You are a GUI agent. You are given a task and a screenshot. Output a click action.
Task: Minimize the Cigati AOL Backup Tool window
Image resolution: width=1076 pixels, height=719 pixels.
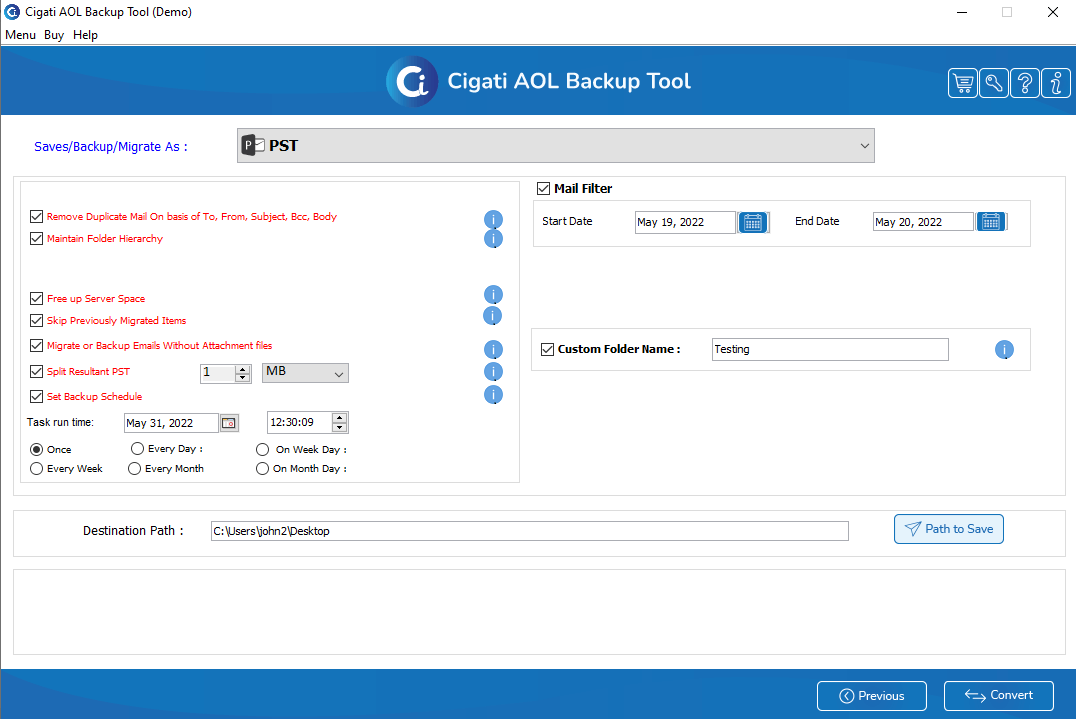(x=961, y=12)
